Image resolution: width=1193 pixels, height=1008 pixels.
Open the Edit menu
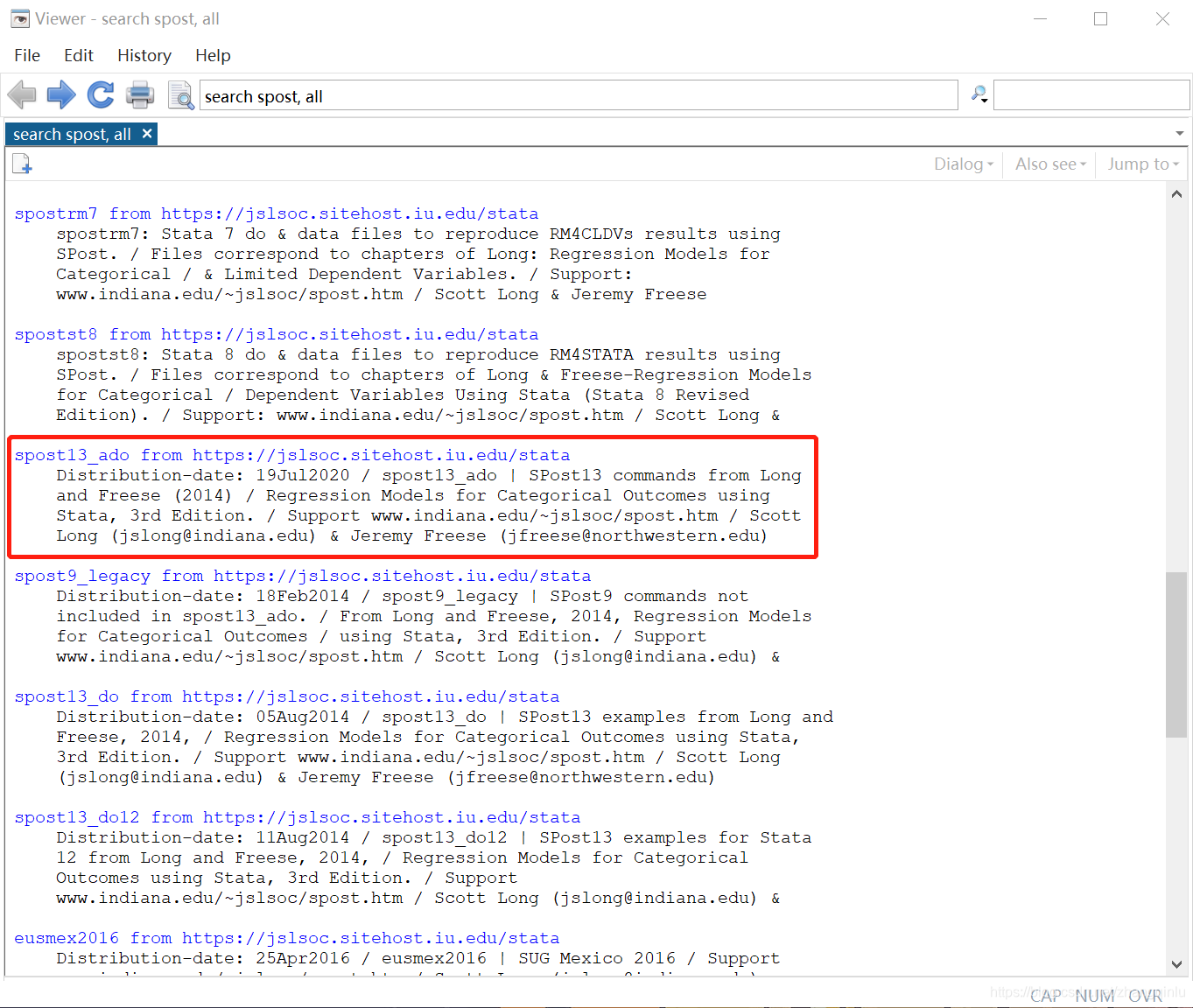point(78,55)
